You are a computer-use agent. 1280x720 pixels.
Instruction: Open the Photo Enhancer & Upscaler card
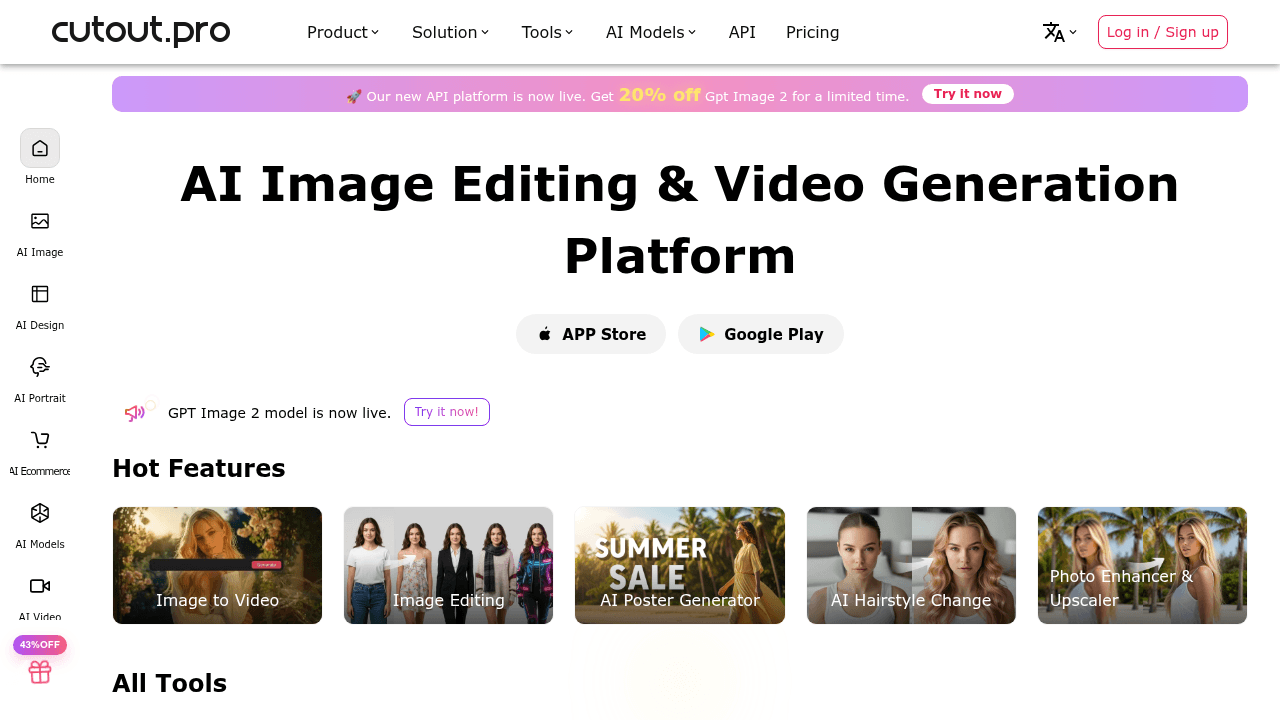(x=1142, y=565)
